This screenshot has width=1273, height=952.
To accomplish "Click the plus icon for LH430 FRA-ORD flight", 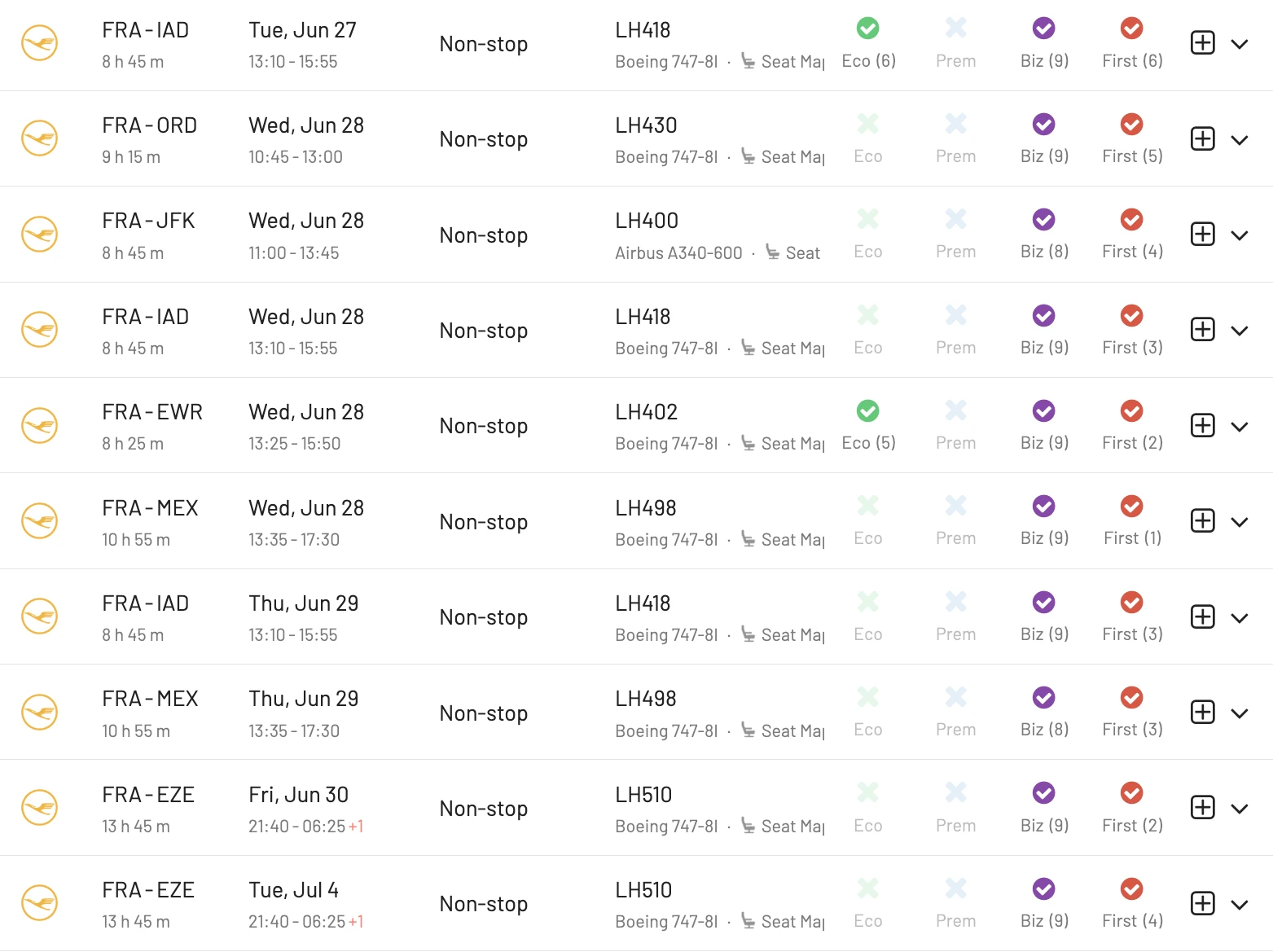I will pyautogui.click(x=1202, y=138).
